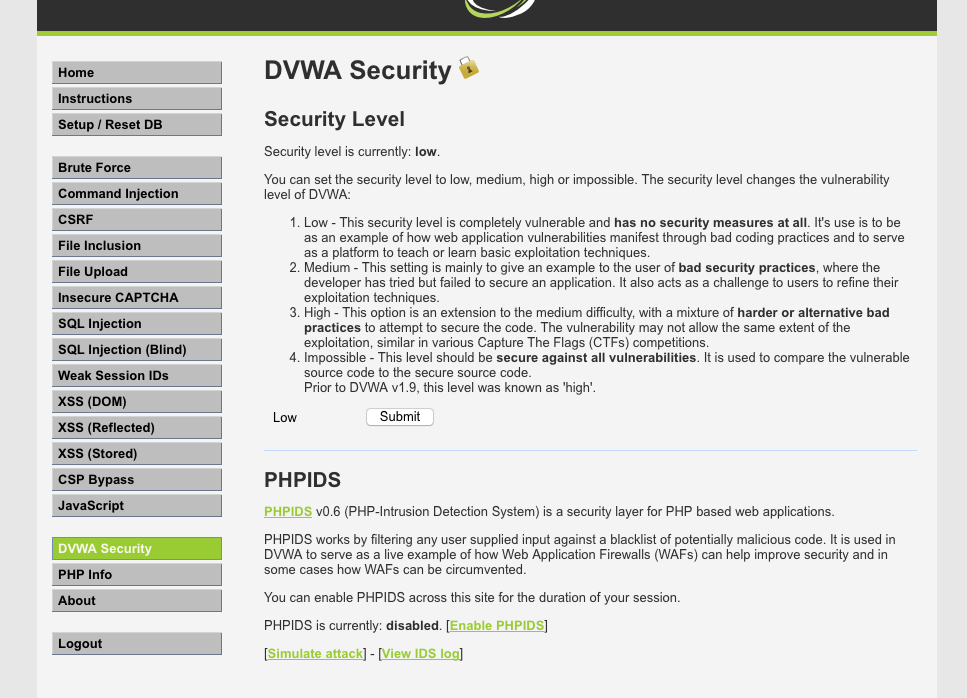Viewport: 967px width, 698px height.
Task: Submit the selected security level
Action: [400, 417]
